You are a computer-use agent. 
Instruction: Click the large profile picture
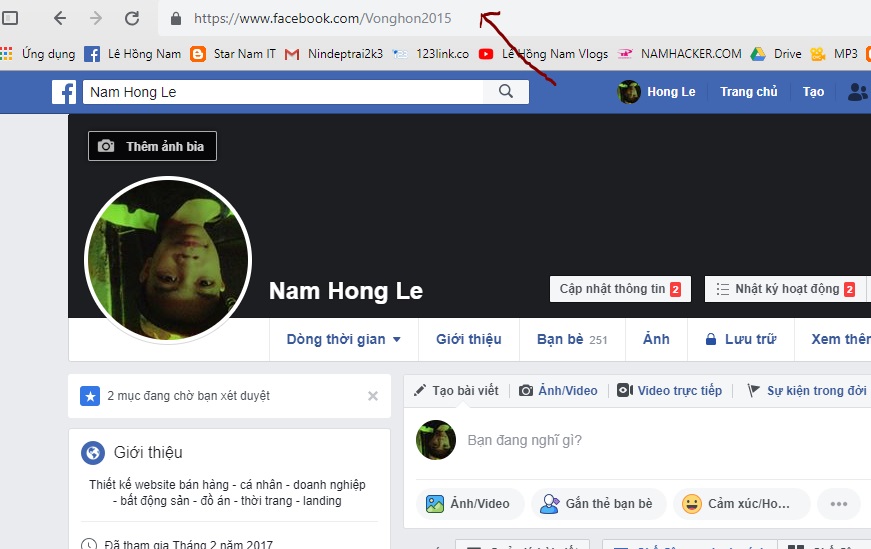(168, 260)
